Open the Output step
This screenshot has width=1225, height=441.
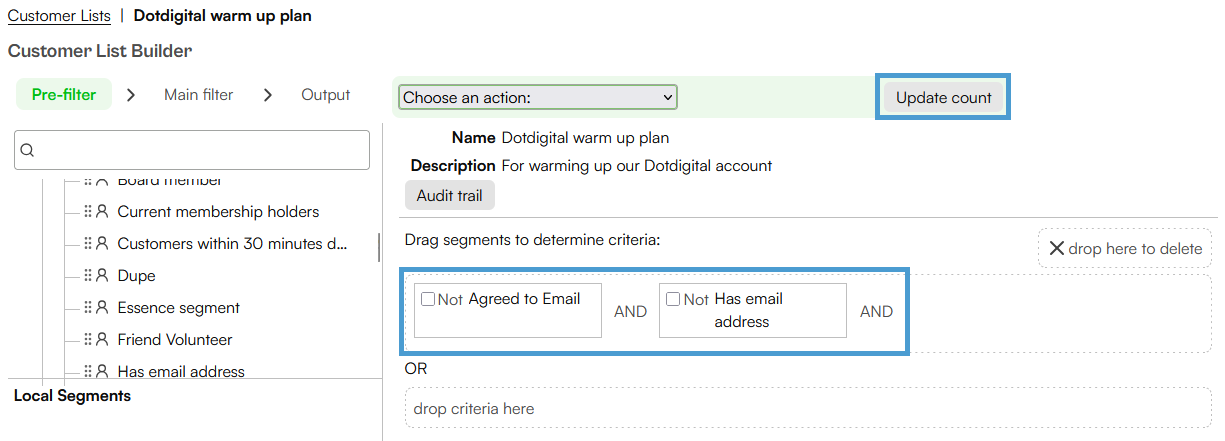coord(326,95)
